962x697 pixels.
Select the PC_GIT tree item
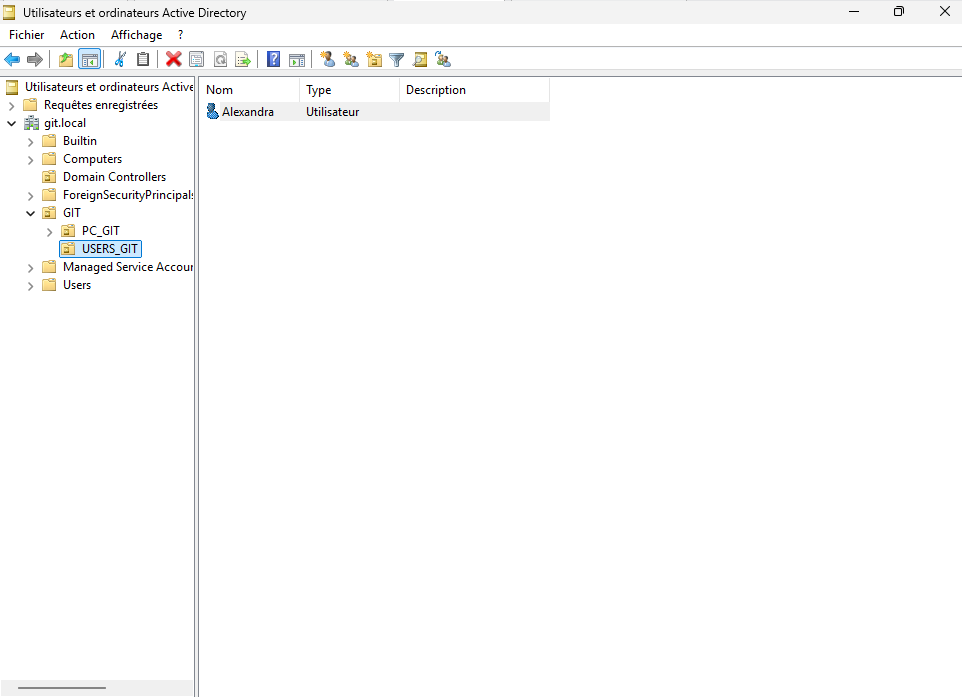(101, 231)
